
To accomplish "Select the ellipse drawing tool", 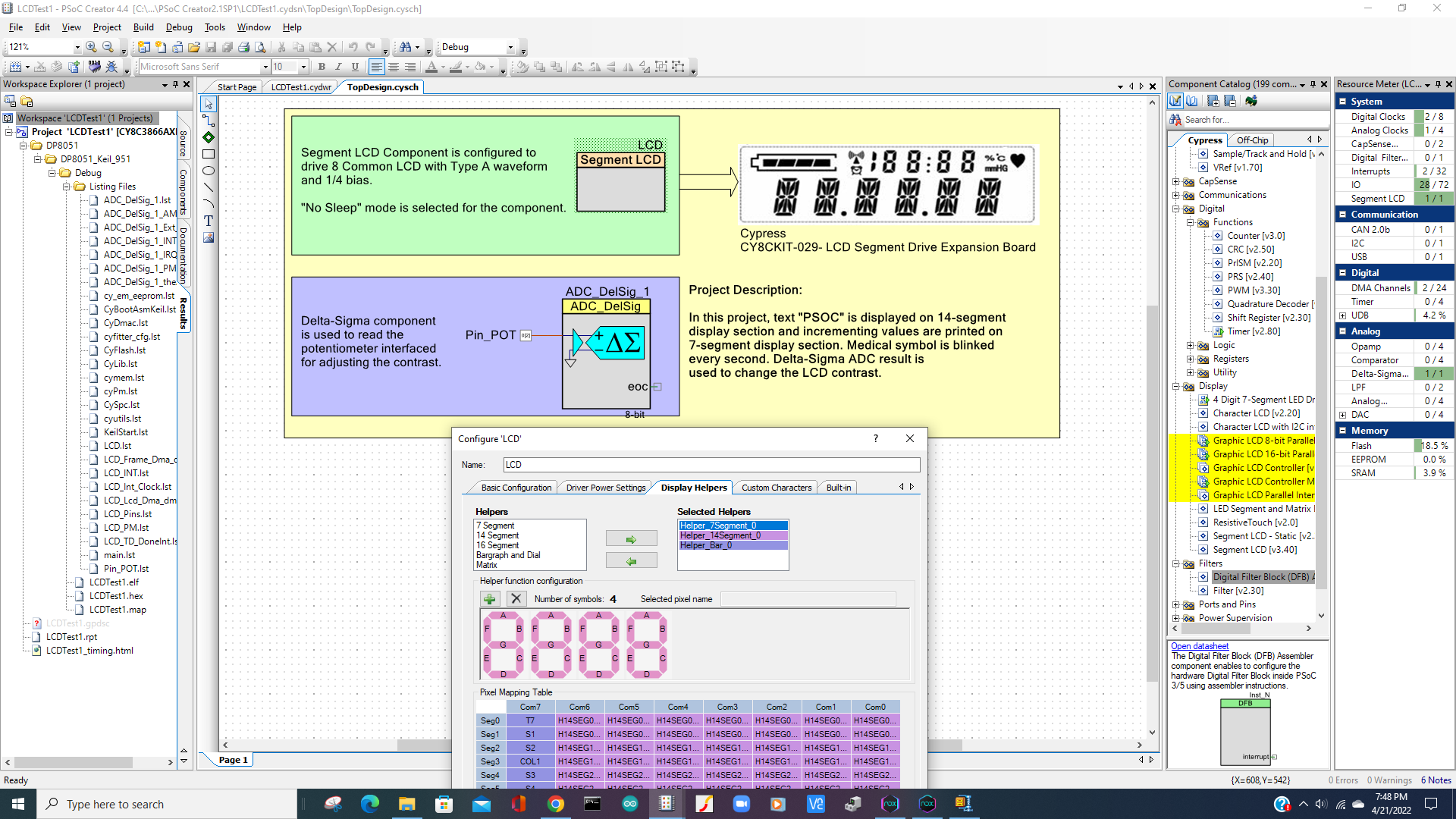I will 209,171.
